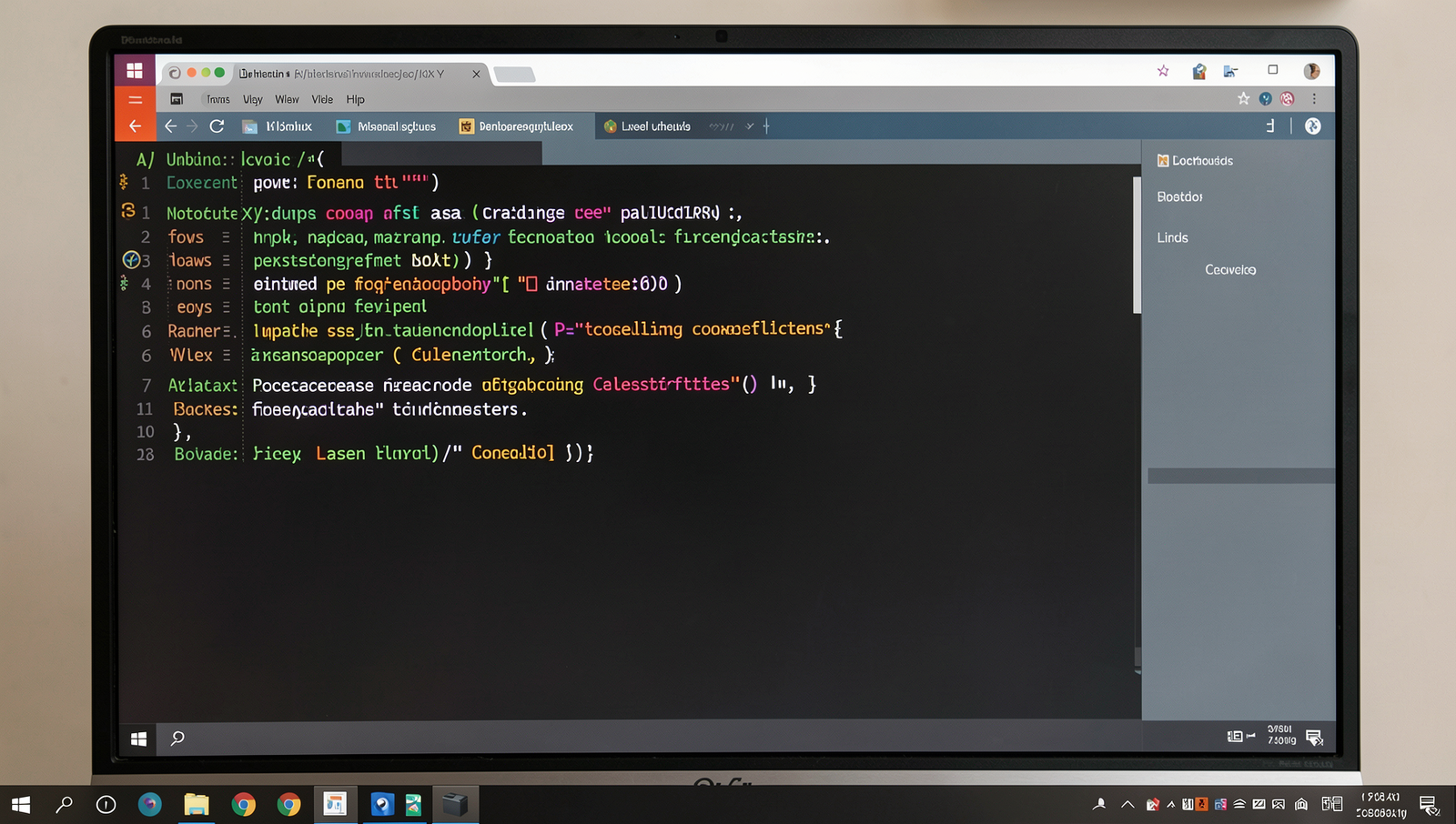Open the Imms menu
This screenshot has width=1456, height=824.
(218, 99)
